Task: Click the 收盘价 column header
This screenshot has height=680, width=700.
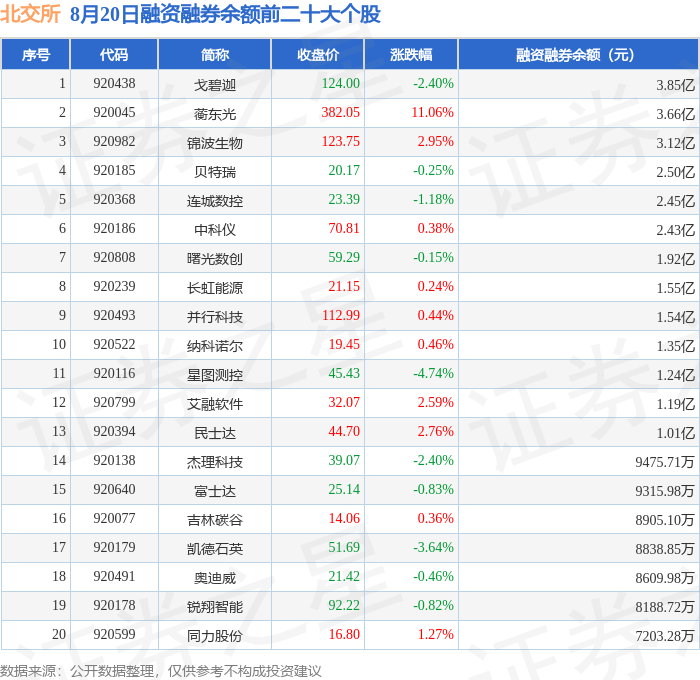Action: tap(318, 54)
